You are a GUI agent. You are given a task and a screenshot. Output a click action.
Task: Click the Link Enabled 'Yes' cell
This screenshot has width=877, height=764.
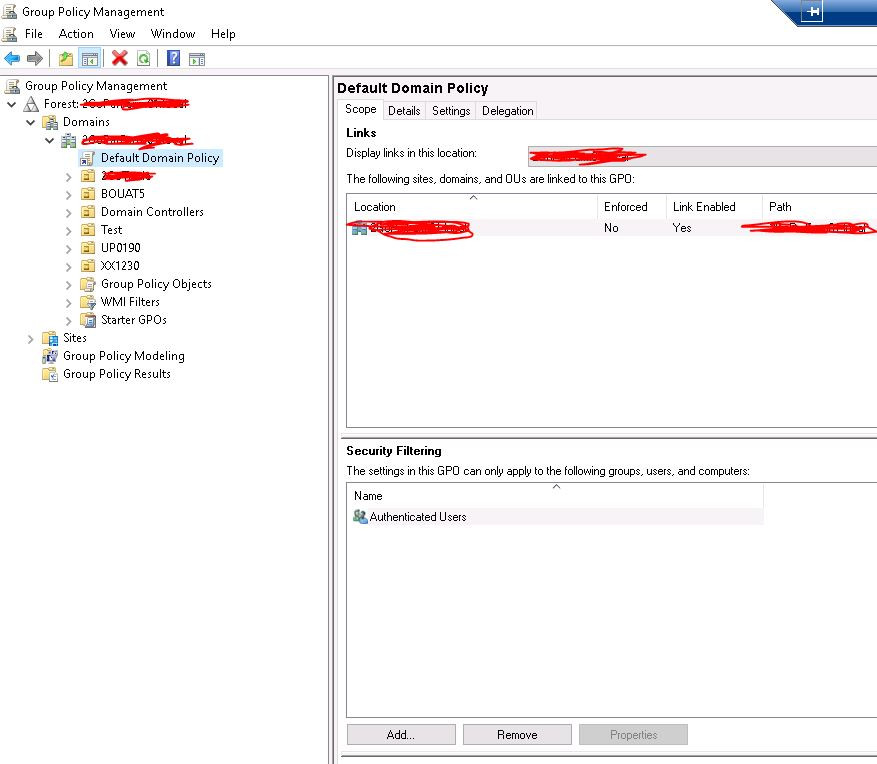pos(682,228)
